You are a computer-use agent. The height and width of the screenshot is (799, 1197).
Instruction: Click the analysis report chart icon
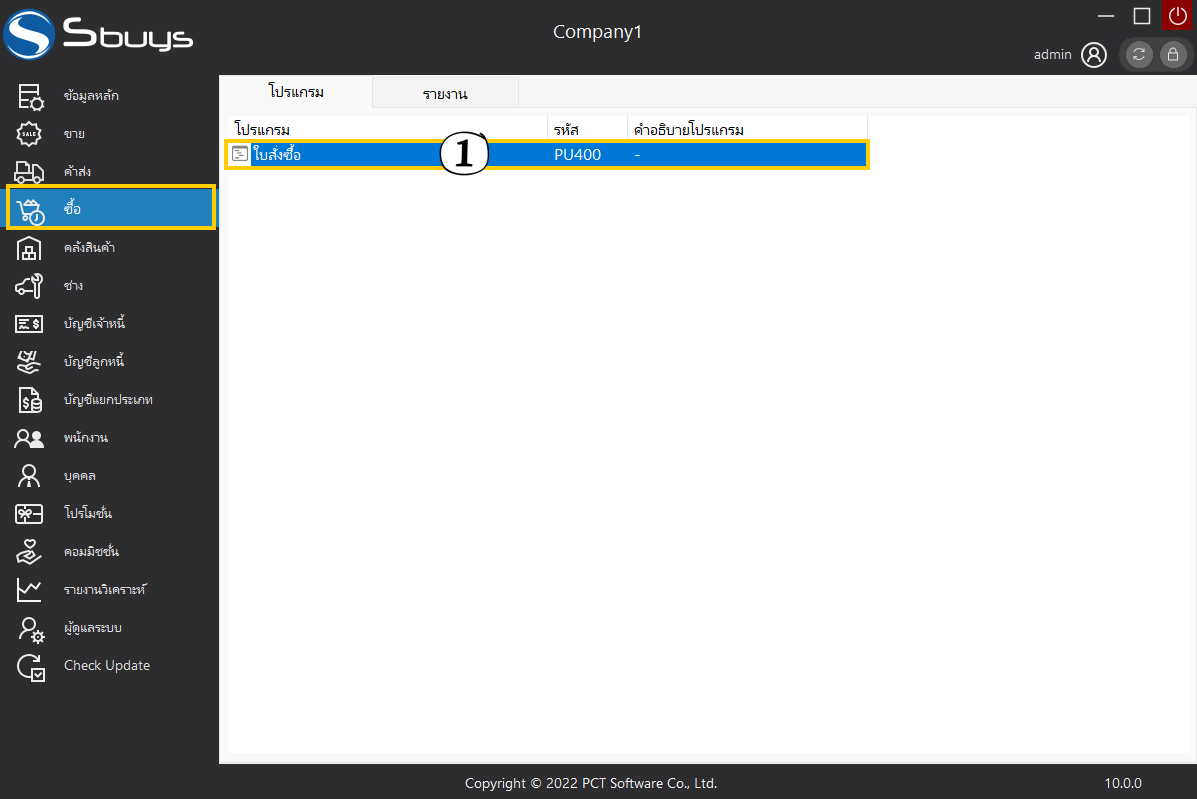coord(29,590)
